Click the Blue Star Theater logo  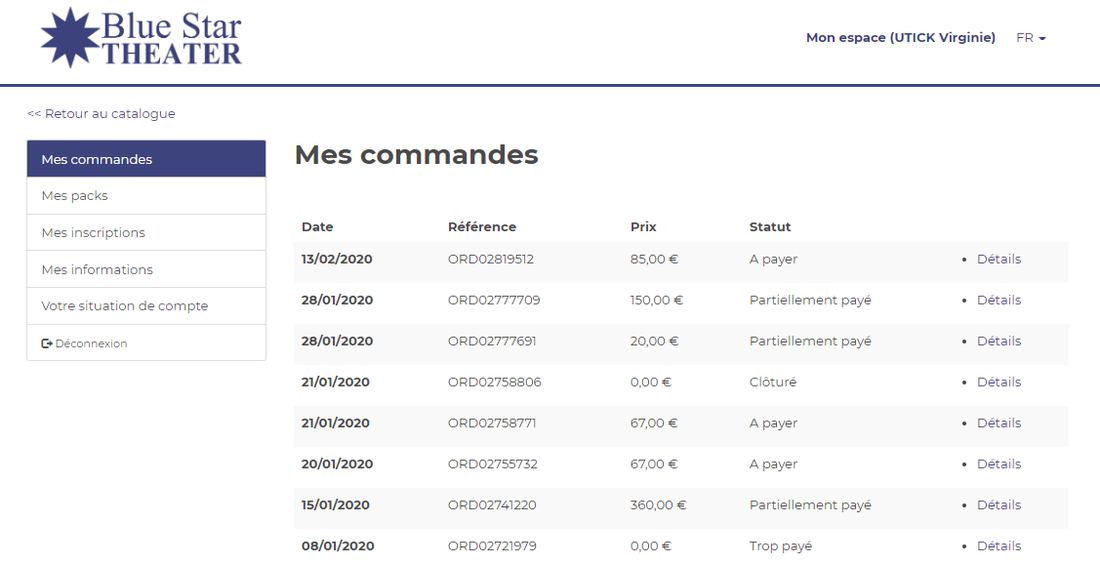coord(141,38)
